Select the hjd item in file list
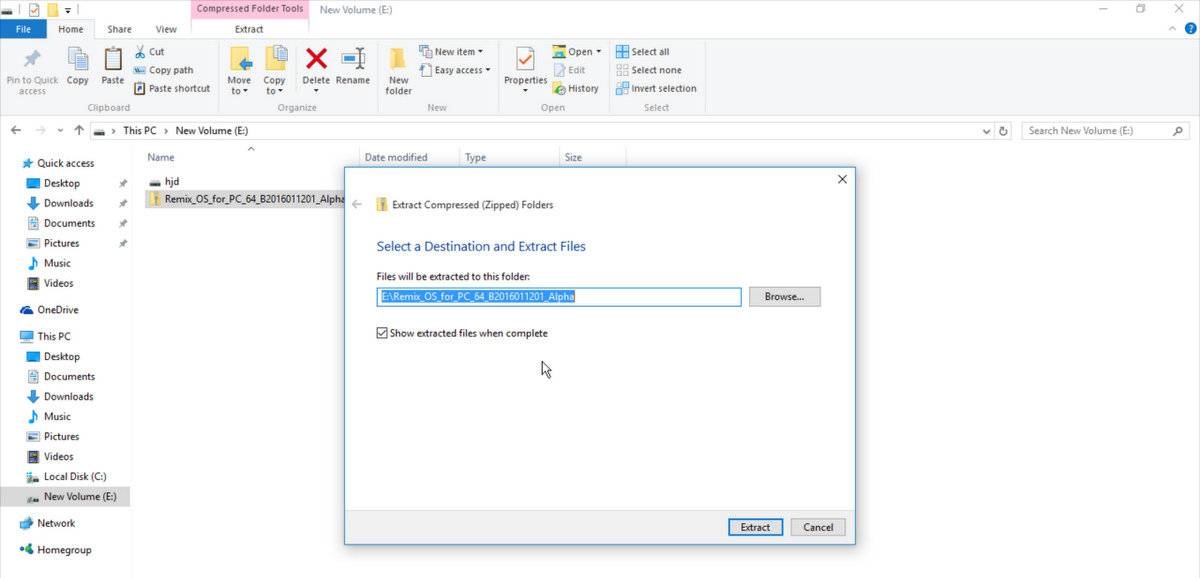 tap(163, 181)
